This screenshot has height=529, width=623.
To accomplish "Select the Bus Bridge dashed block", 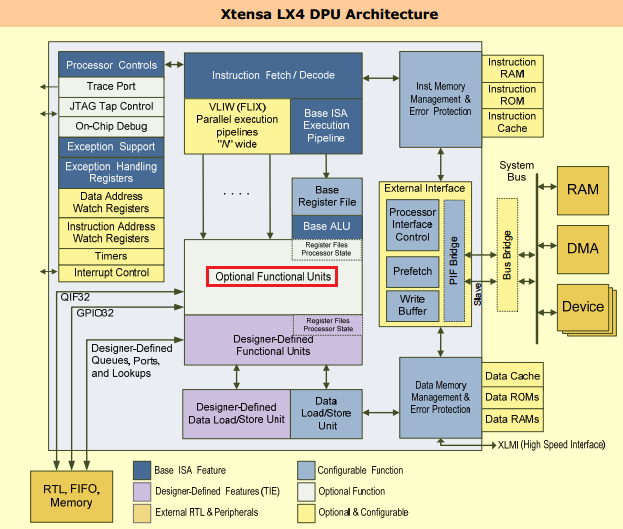I will 507,255.
